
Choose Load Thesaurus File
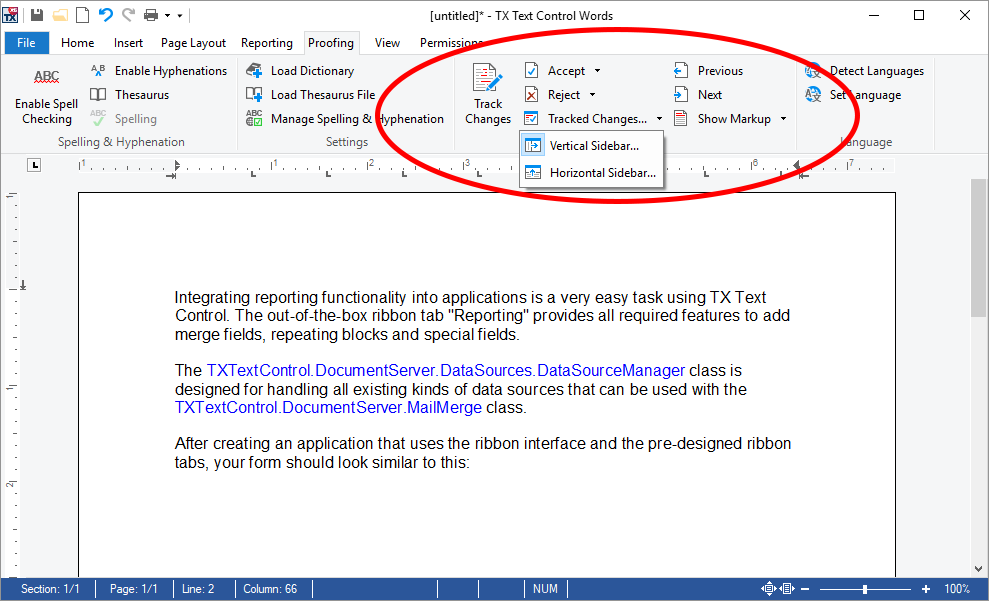(310, 95)
